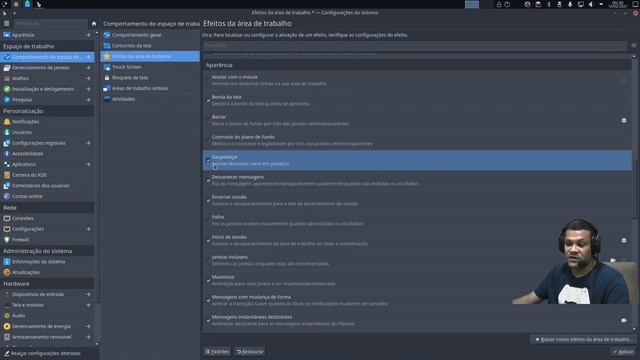Expand arrow next to Dispositivos de entrada
Screen dimensions: 640x360
pyautogui.click(x=89, y=294)
